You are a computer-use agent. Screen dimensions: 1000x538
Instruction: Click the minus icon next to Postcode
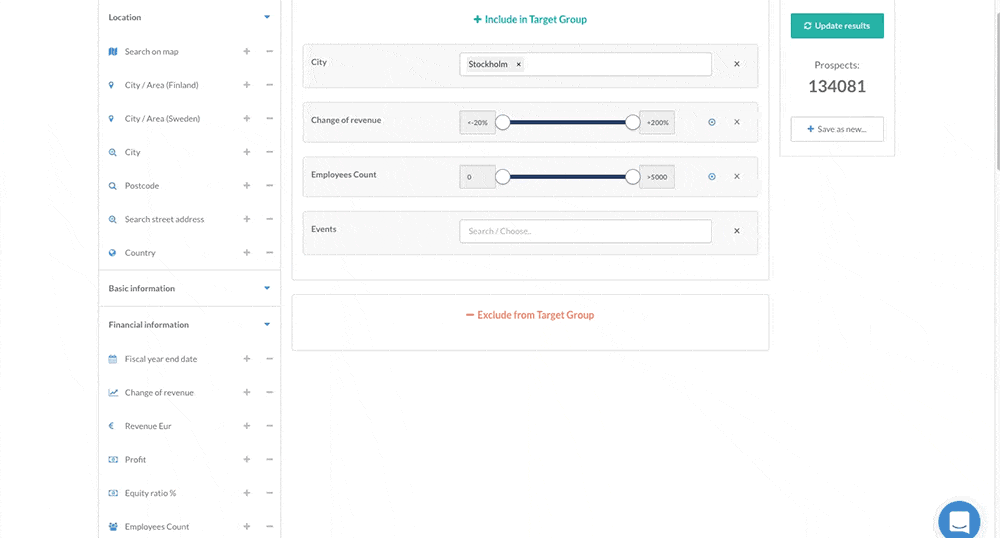270,186
